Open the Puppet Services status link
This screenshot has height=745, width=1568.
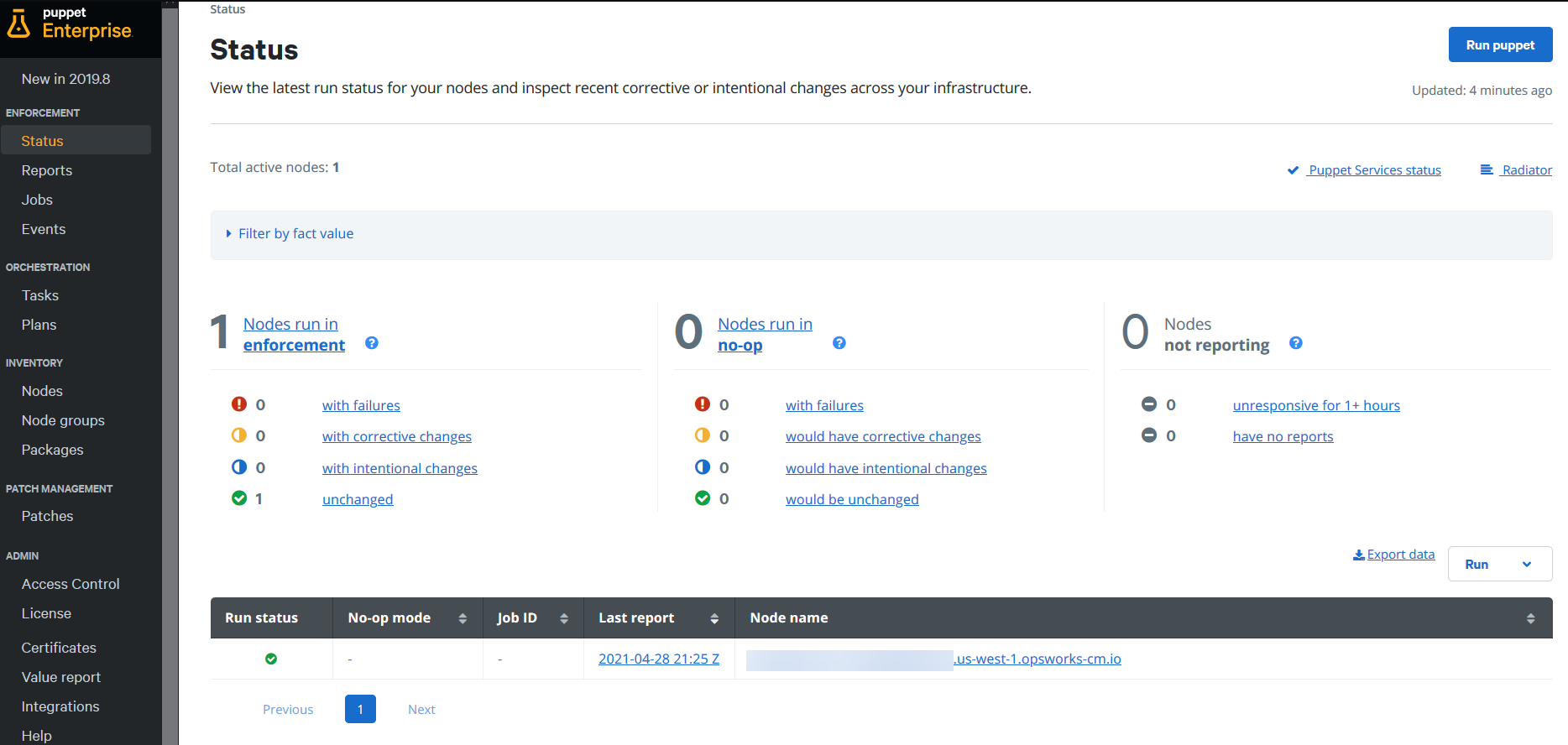pos(1374,170)
